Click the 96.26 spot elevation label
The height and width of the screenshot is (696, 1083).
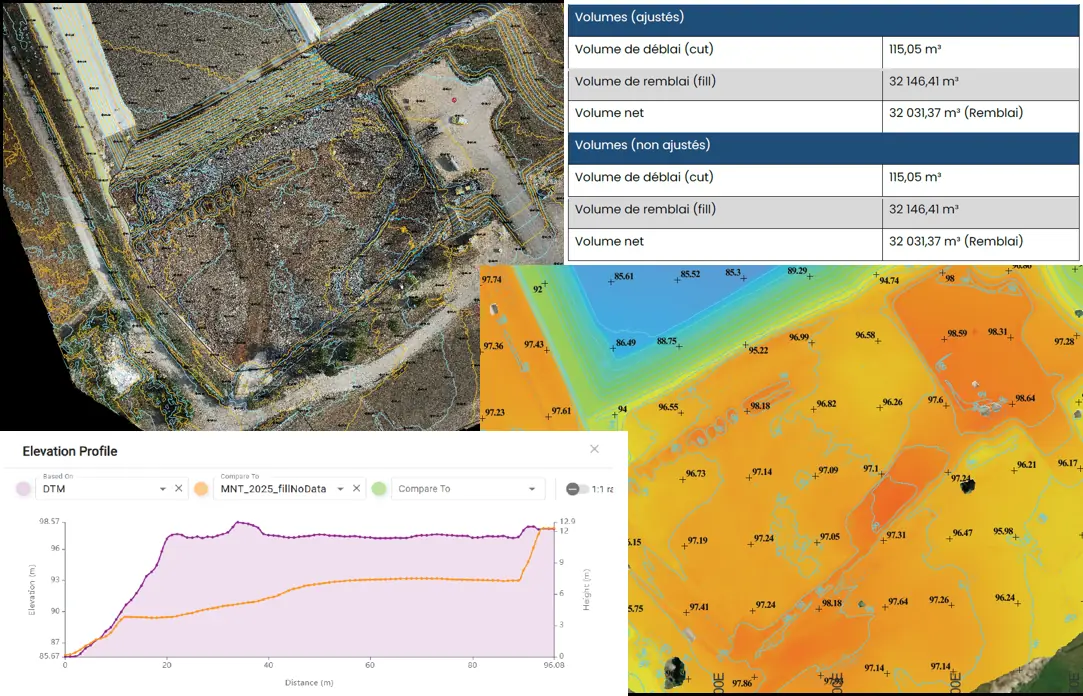pyautogui.click(x=892, y=402)
